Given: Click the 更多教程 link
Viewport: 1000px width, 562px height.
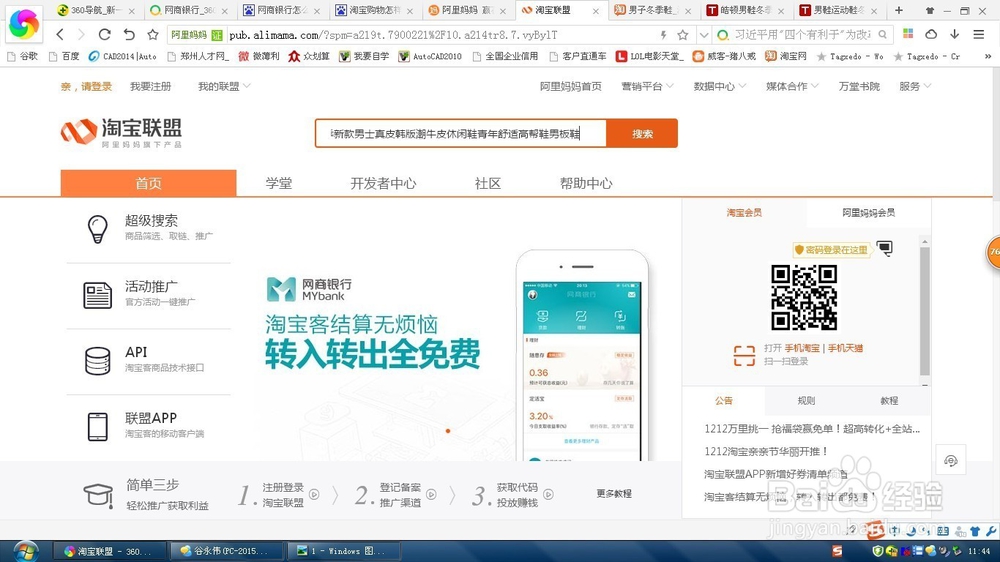Looking at the screenshot, I should coord(614,494).
